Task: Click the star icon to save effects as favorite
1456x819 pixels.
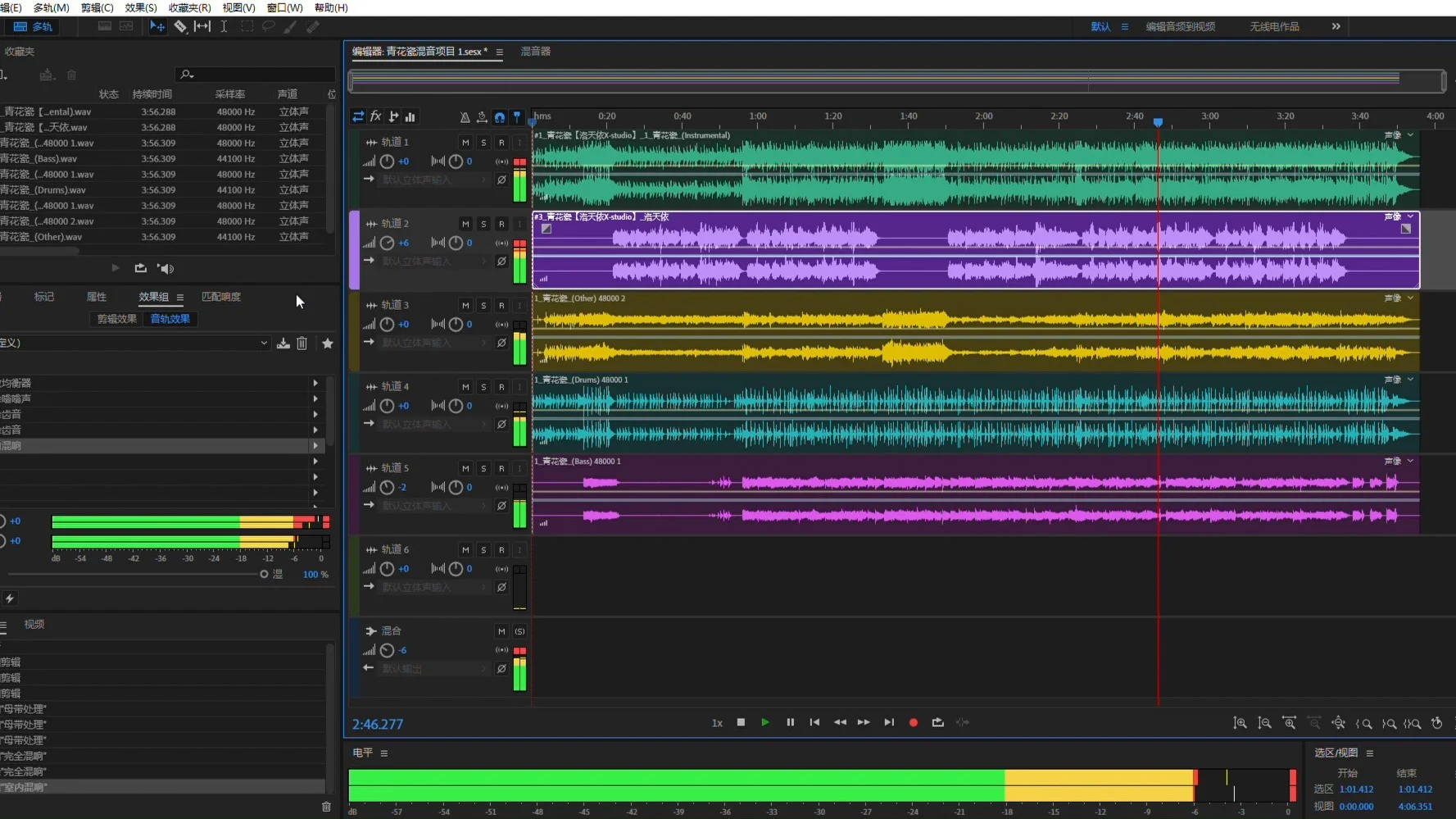Action: [328, 344]
